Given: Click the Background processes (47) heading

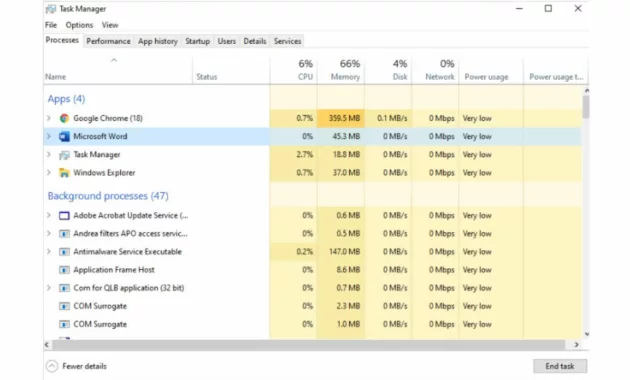Looking at the screenshot, I should click(x=108, y=196).
